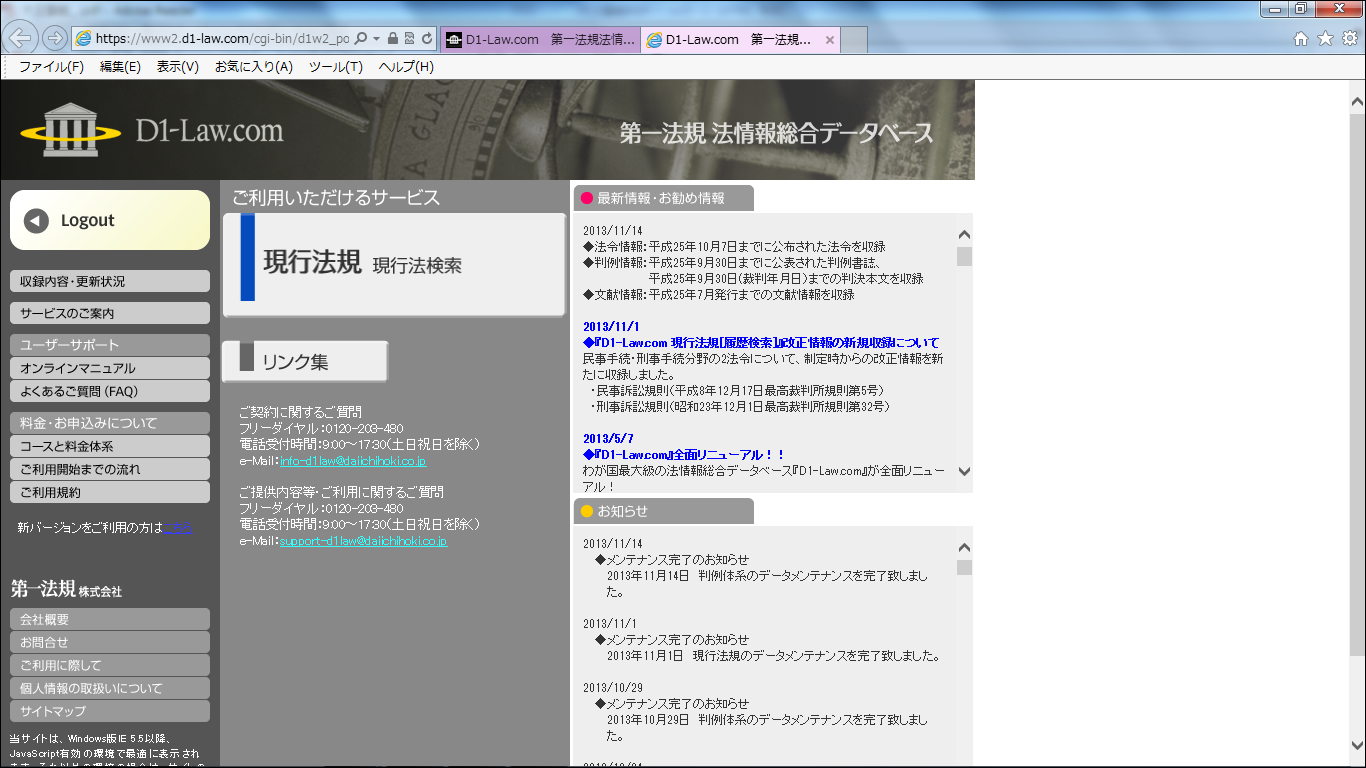Click the 2013/11/1 メンテナンス完了のお知らせ notice

671,640
